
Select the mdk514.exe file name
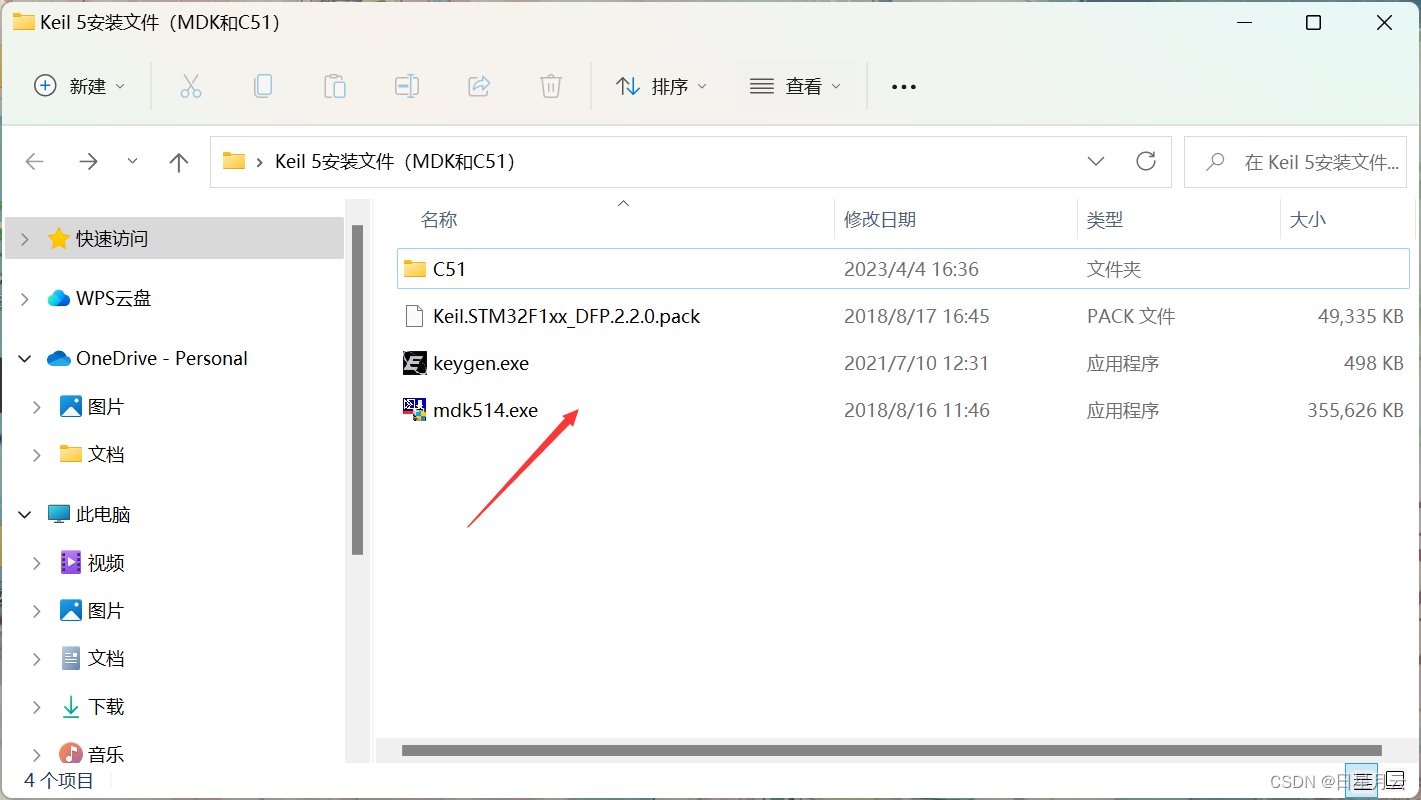click(x=485, y=410)
